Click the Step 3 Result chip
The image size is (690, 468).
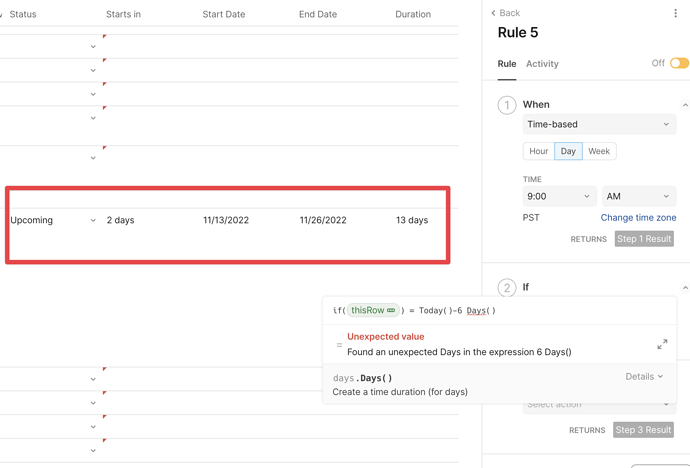click(x=643, y=430)
